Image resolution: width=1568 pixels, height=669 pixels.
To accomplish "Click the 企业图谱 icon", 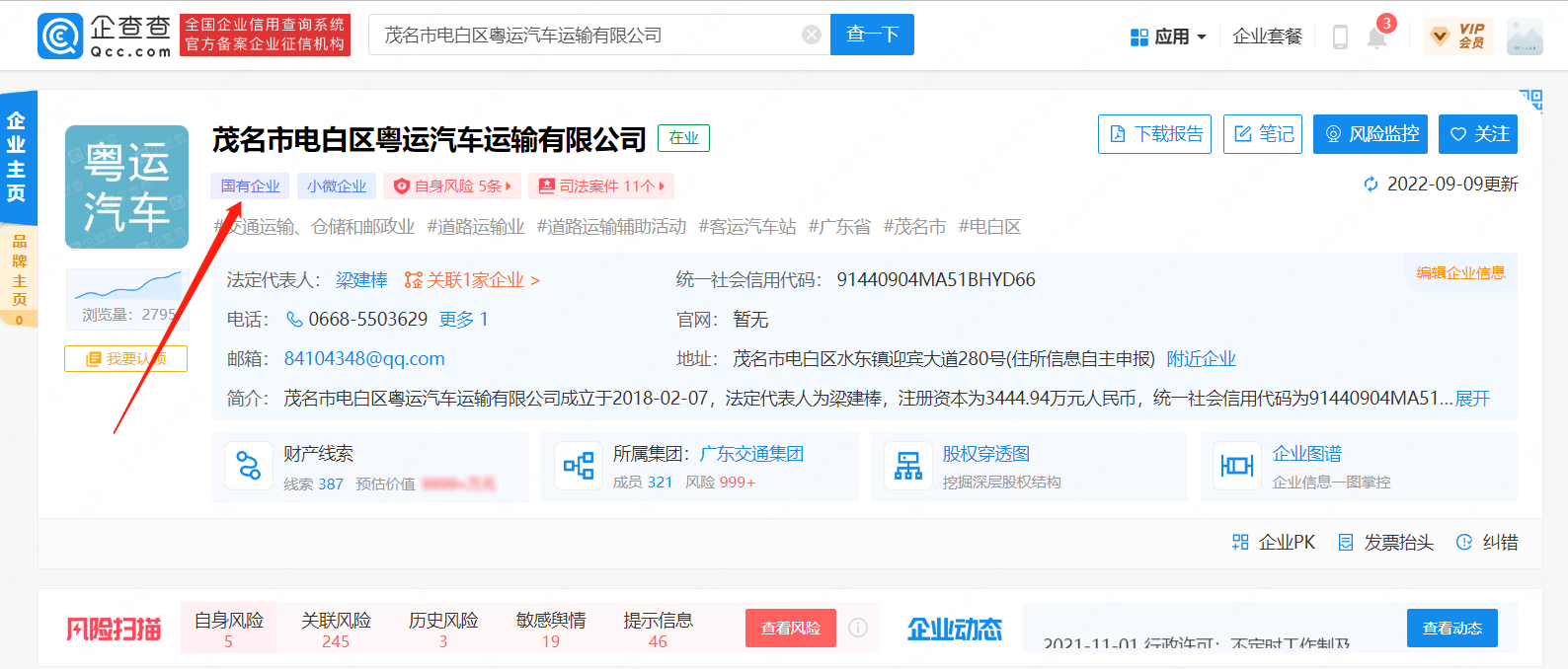I will click(1236, 467).
